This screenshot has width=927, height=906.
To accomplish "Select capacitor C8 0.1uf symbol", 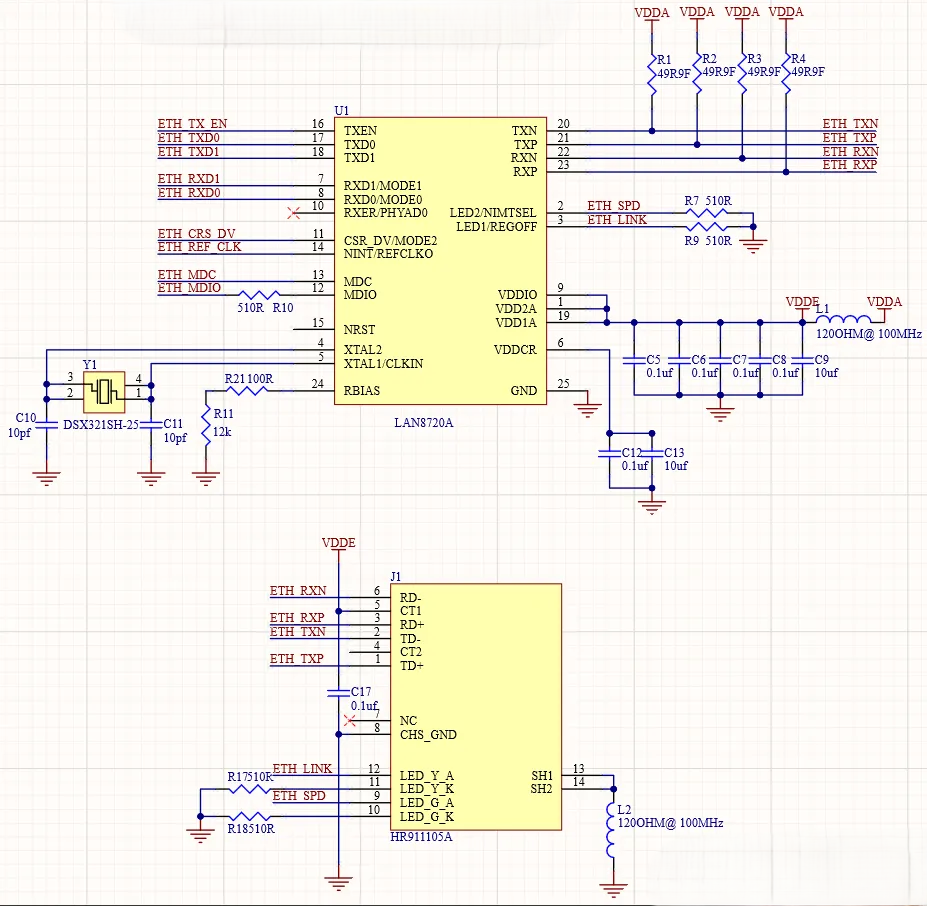I will pyautogui.click(x=760, y=360).
